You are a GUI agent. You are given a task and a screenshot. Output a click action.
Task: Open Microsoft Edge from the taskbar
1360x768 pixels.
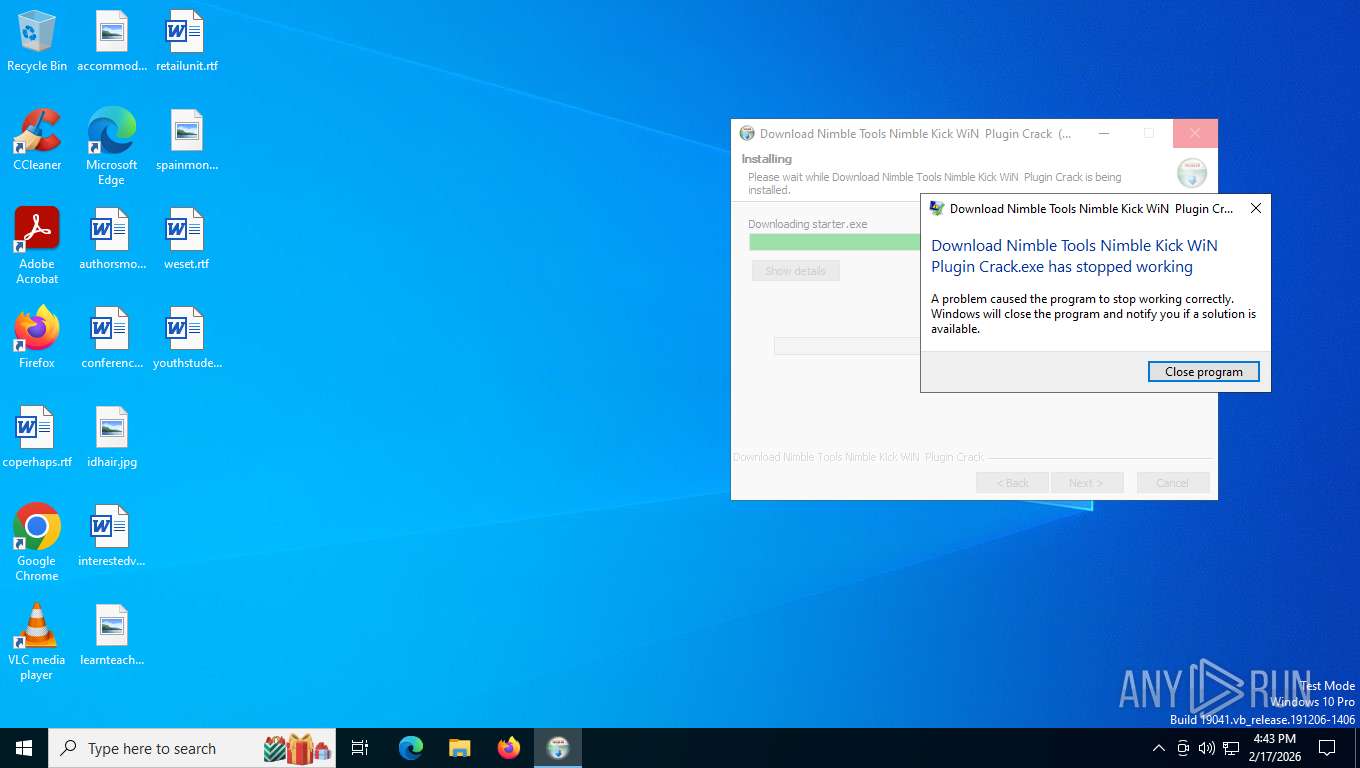[x=411, y=748]
